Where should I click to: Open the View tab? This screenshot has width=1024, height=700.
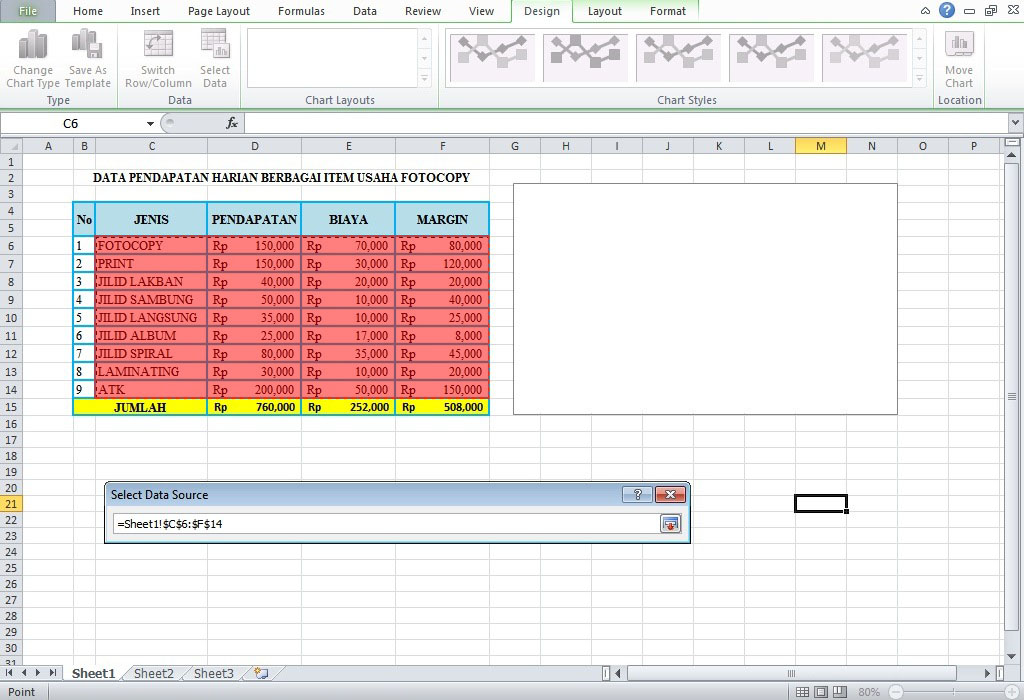click(481, 11)
